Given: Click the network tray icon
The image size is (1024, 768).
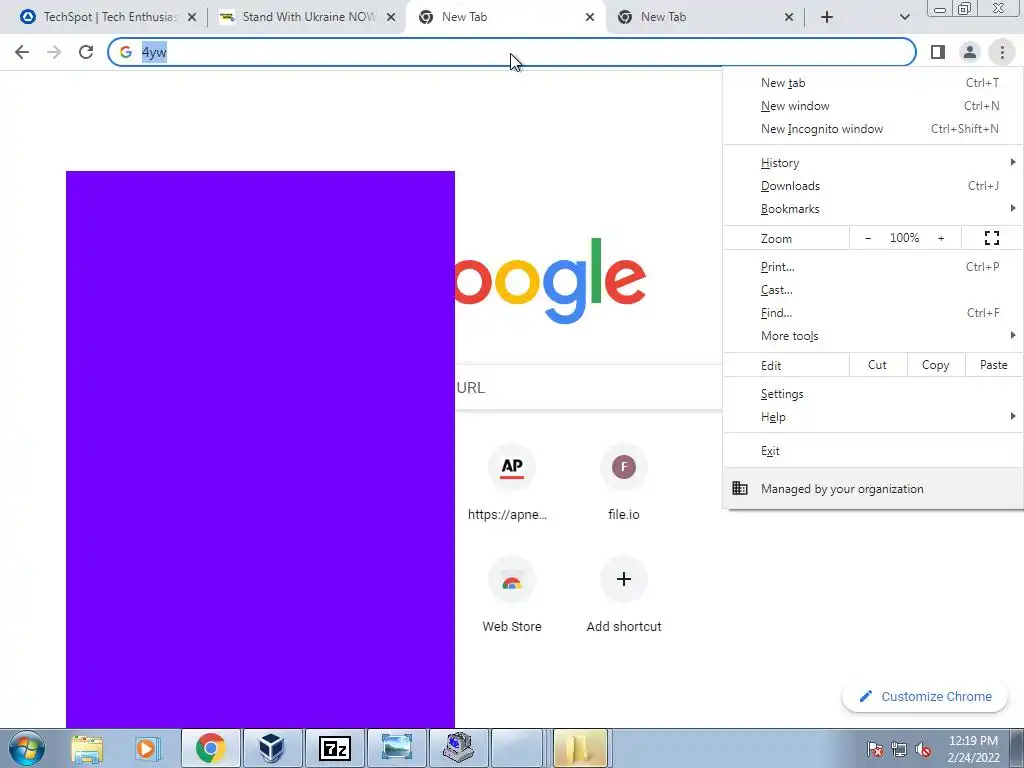Looking at the screenshot, I should pyautogui.click(x=899, y=749).
